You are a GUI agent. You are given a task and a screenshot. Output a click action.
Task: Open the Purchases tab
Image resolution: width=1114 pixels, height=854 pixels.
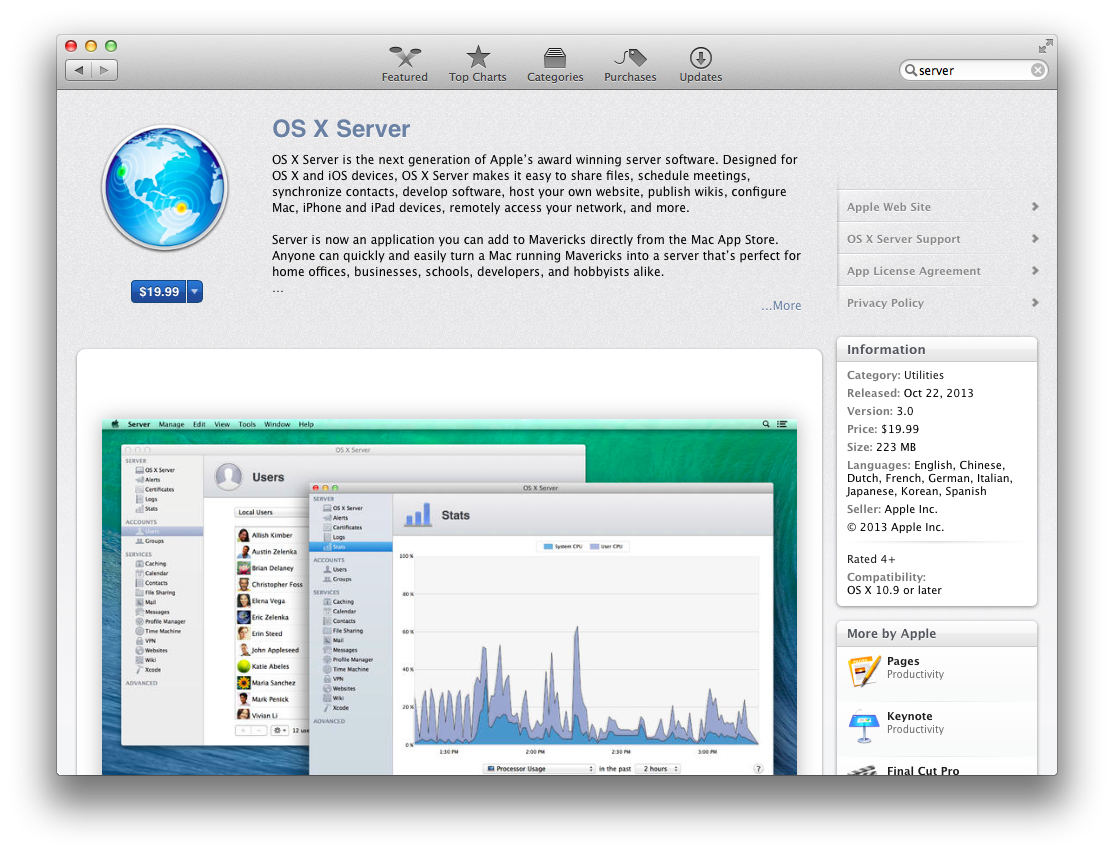(630, 65)
